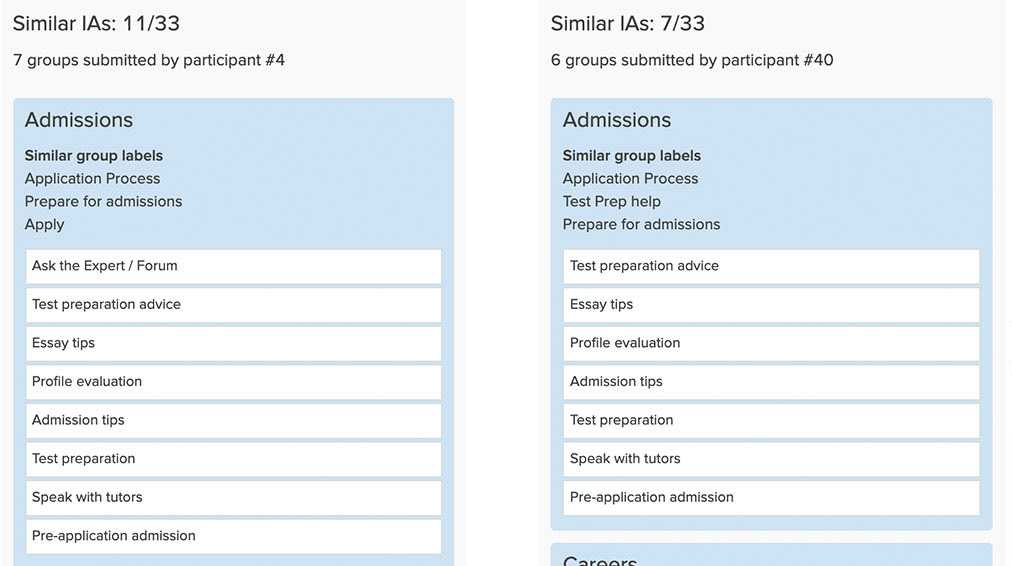Click 'Application Process' label in participant #40 group

point(631,179)
